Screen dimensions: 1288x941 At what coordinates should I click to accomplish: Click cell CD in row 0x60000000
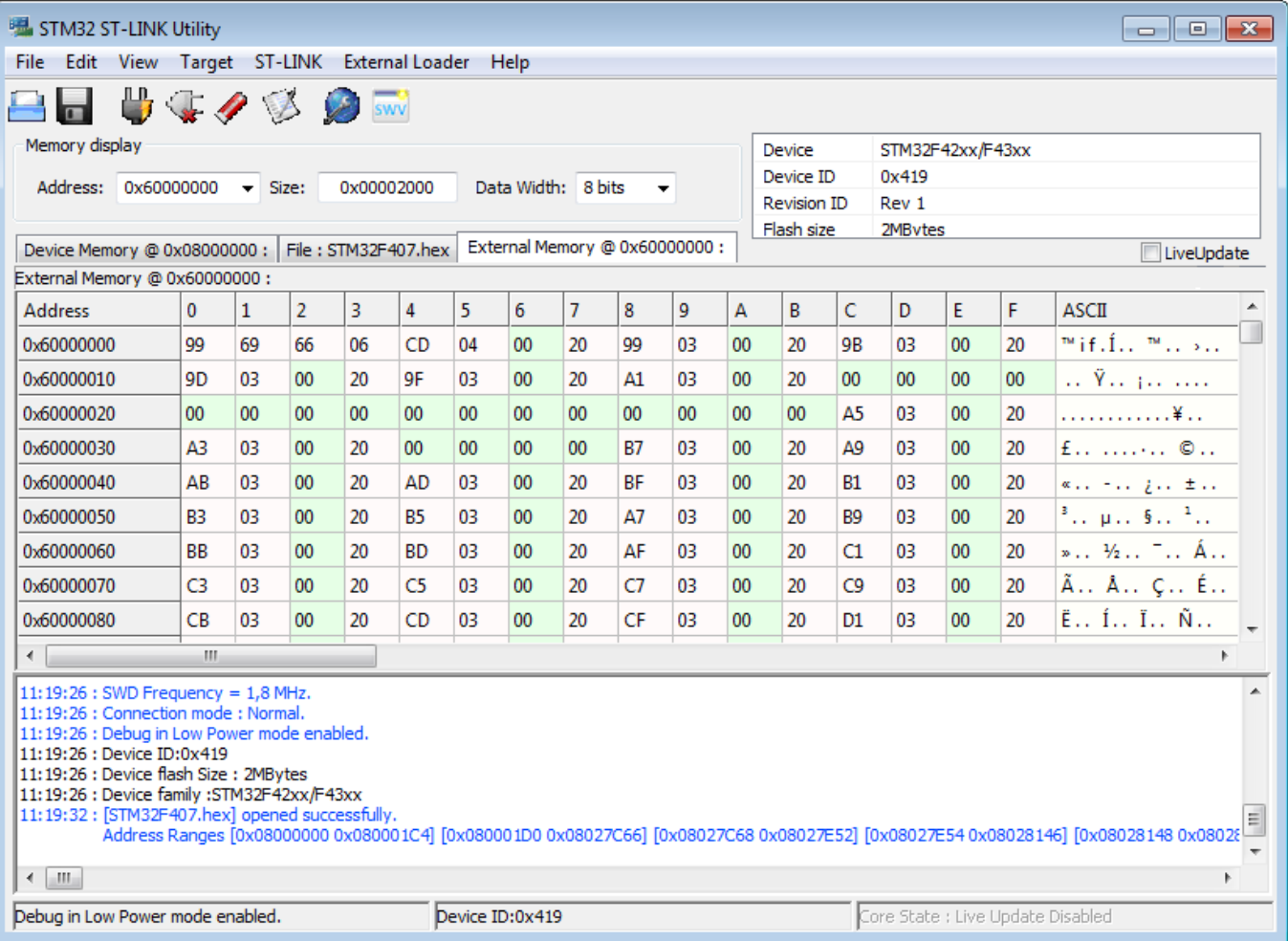(426, 345)
